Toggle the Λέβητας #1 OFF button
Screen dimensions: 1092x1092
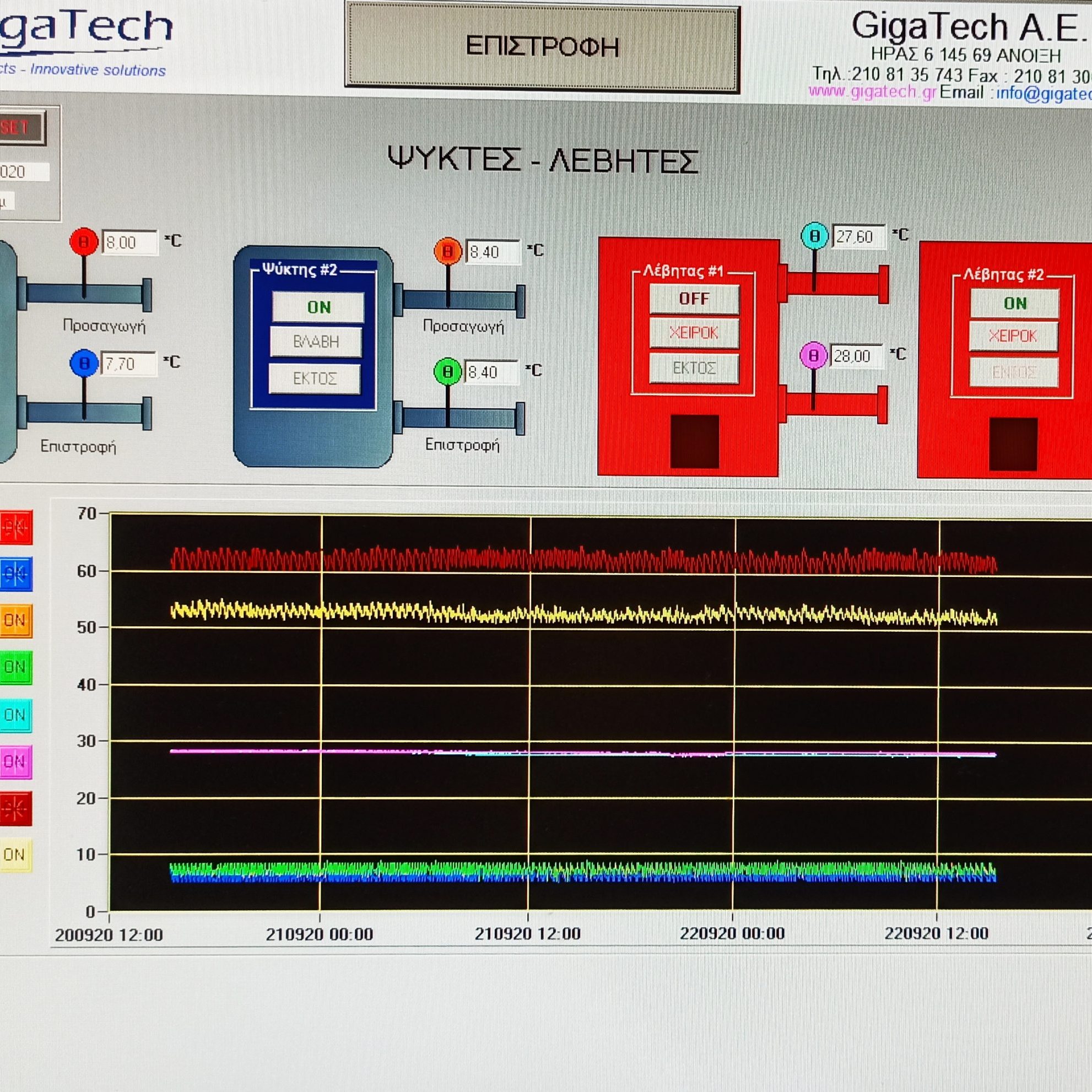point(694,299)
